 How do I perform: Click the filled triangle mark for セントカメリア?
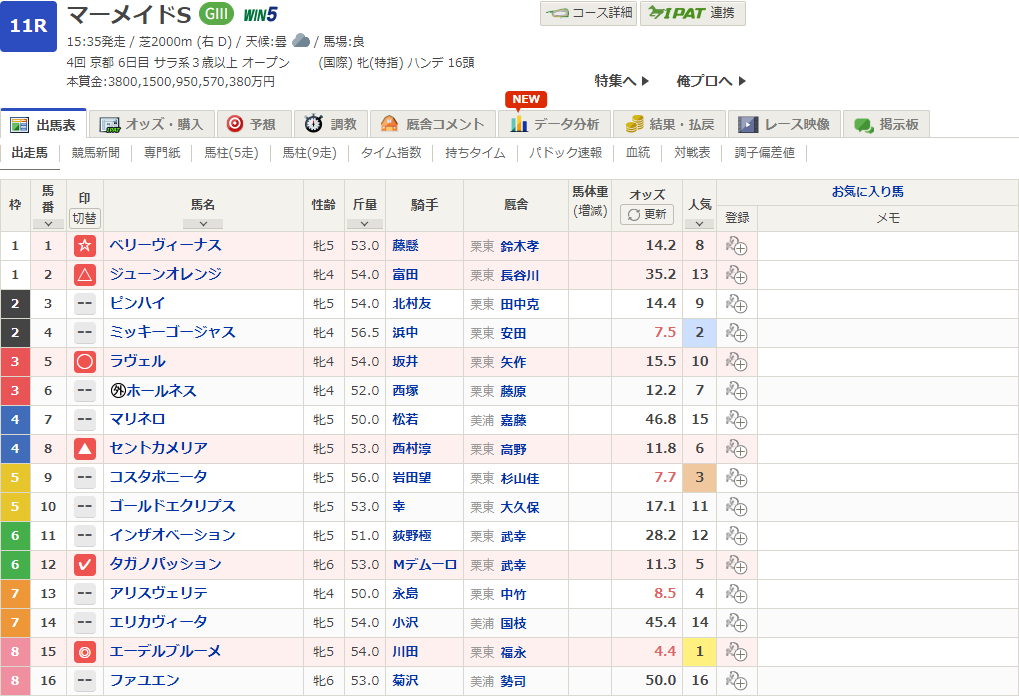pyautogui.click(x=85, y=449)
